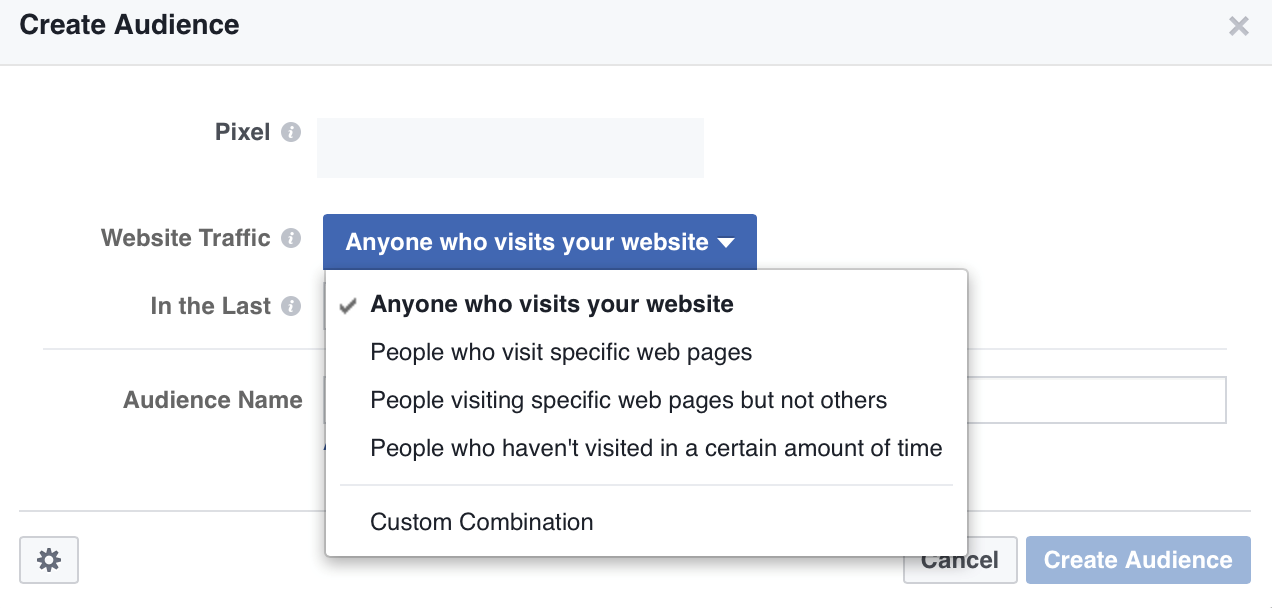Image resolution: width=1272 pixels, height=608 pixels.
Task: Click the gray Pixel selection box
Action: pyautogui.click(x=510, y=148)
